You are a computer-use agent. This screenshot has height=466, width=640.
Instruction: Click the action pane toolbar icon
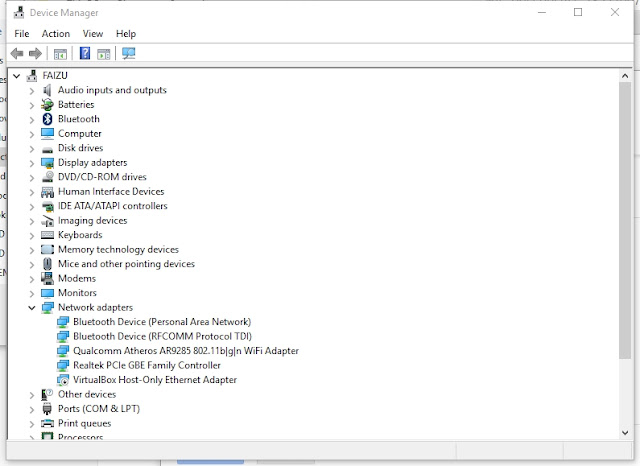(104, 53)
